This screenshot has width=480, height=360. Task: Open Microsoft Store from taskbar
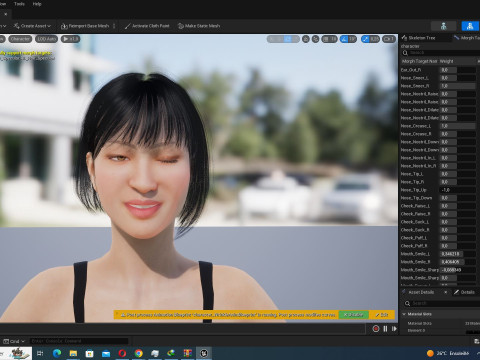coord(89,353)
